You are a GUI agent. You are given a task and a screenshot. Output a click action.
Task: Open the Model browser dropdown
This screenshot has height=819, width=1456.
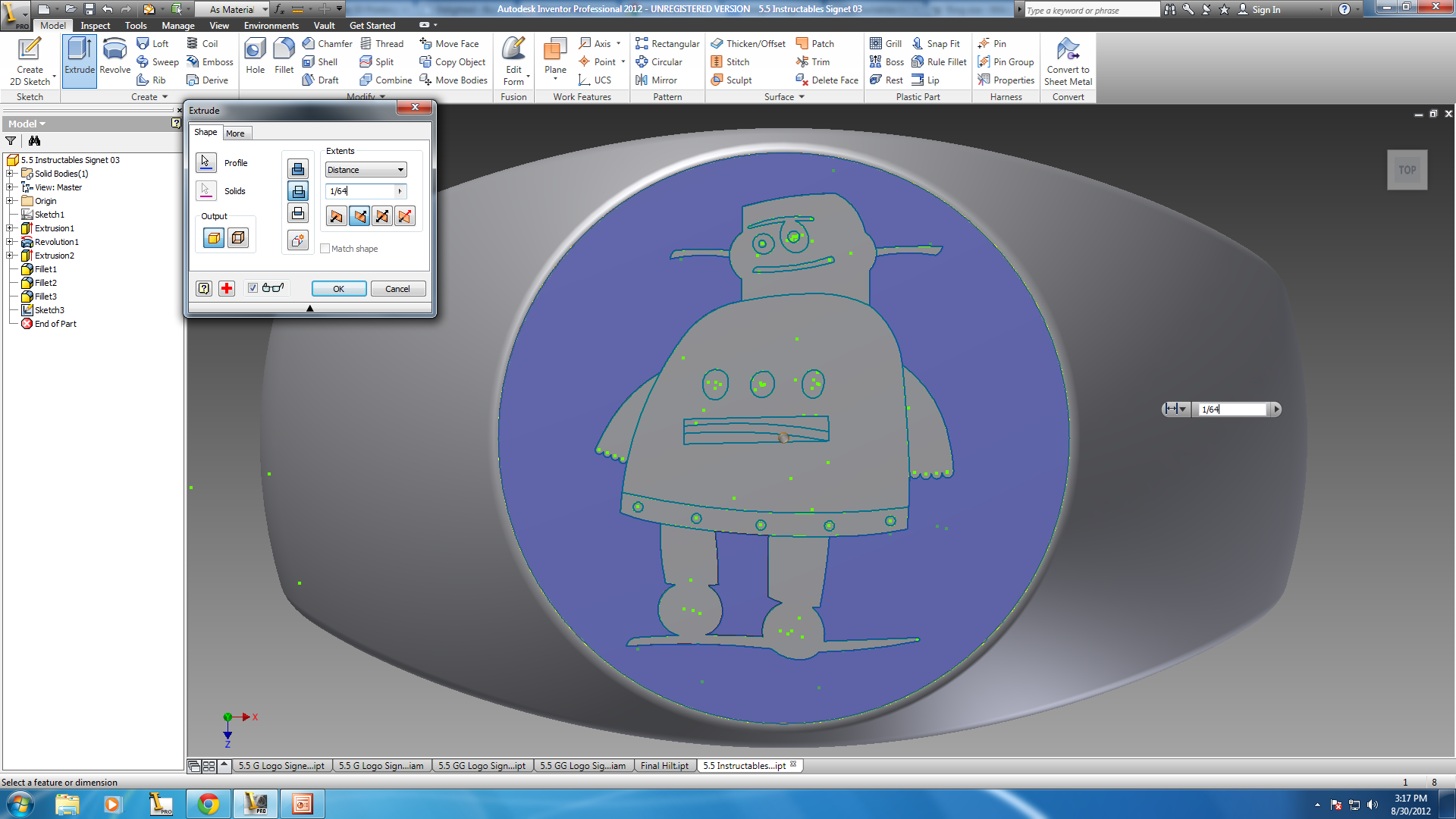pyautogui.click(x=27, y=124)
